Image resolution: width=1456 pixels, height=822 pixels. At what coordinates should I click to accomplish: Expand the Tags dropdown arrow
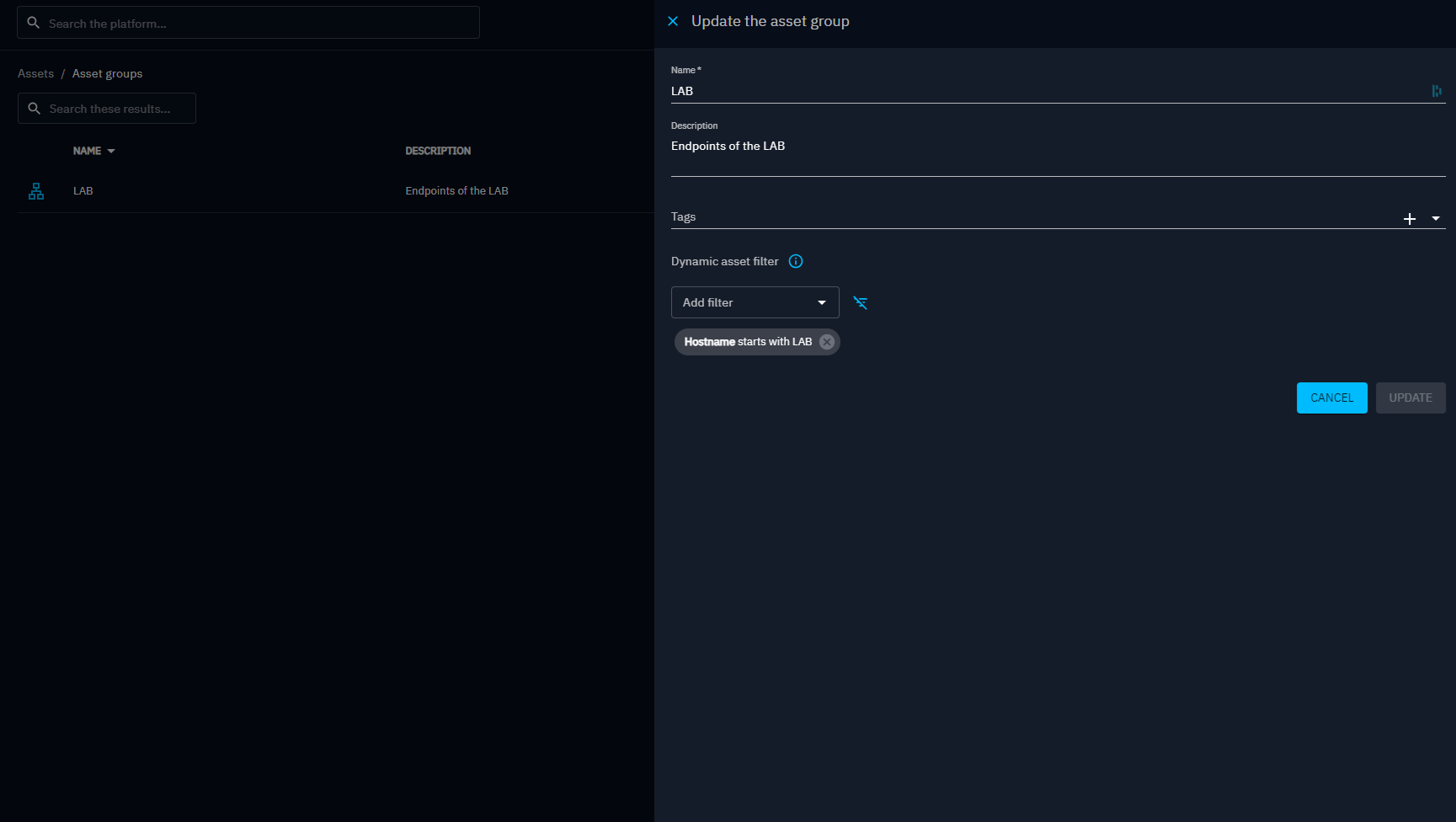[x=1436, y=218]
